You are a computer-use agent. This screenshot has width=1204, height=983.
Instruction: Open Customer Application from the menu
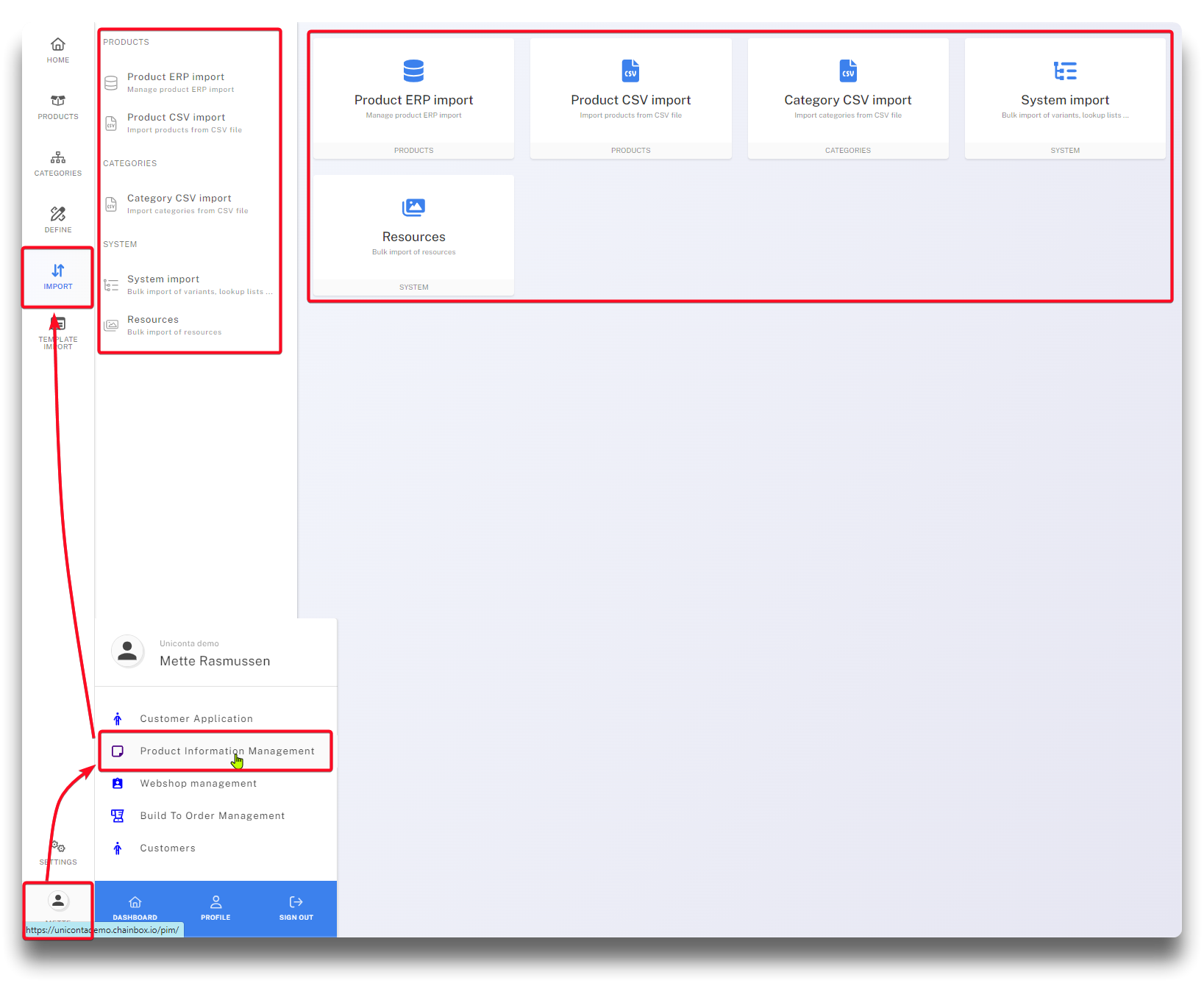(x=196, y=718)
